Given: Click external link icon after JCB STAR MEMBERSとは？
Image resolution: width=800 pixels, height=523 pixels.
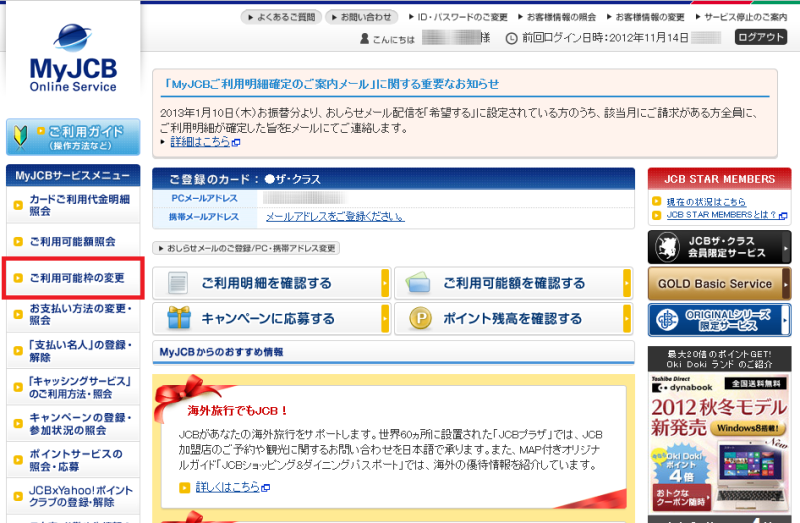Looking at the screenshot, I should 783,216.
